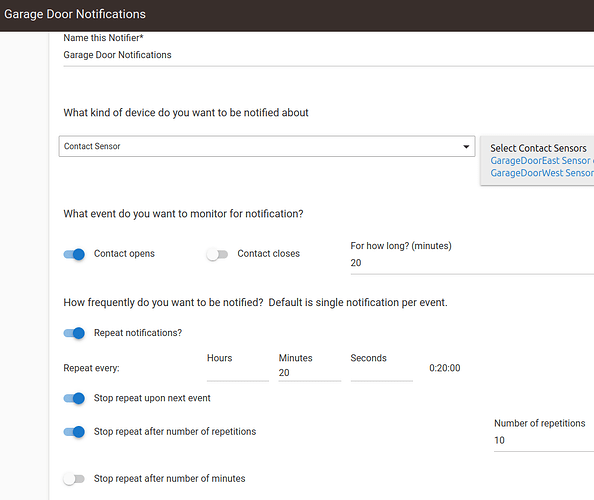The width and height of the screenshot is (594, 500).
Task: Open GarageDoorWest Sensor link
Action: [542, 173]
